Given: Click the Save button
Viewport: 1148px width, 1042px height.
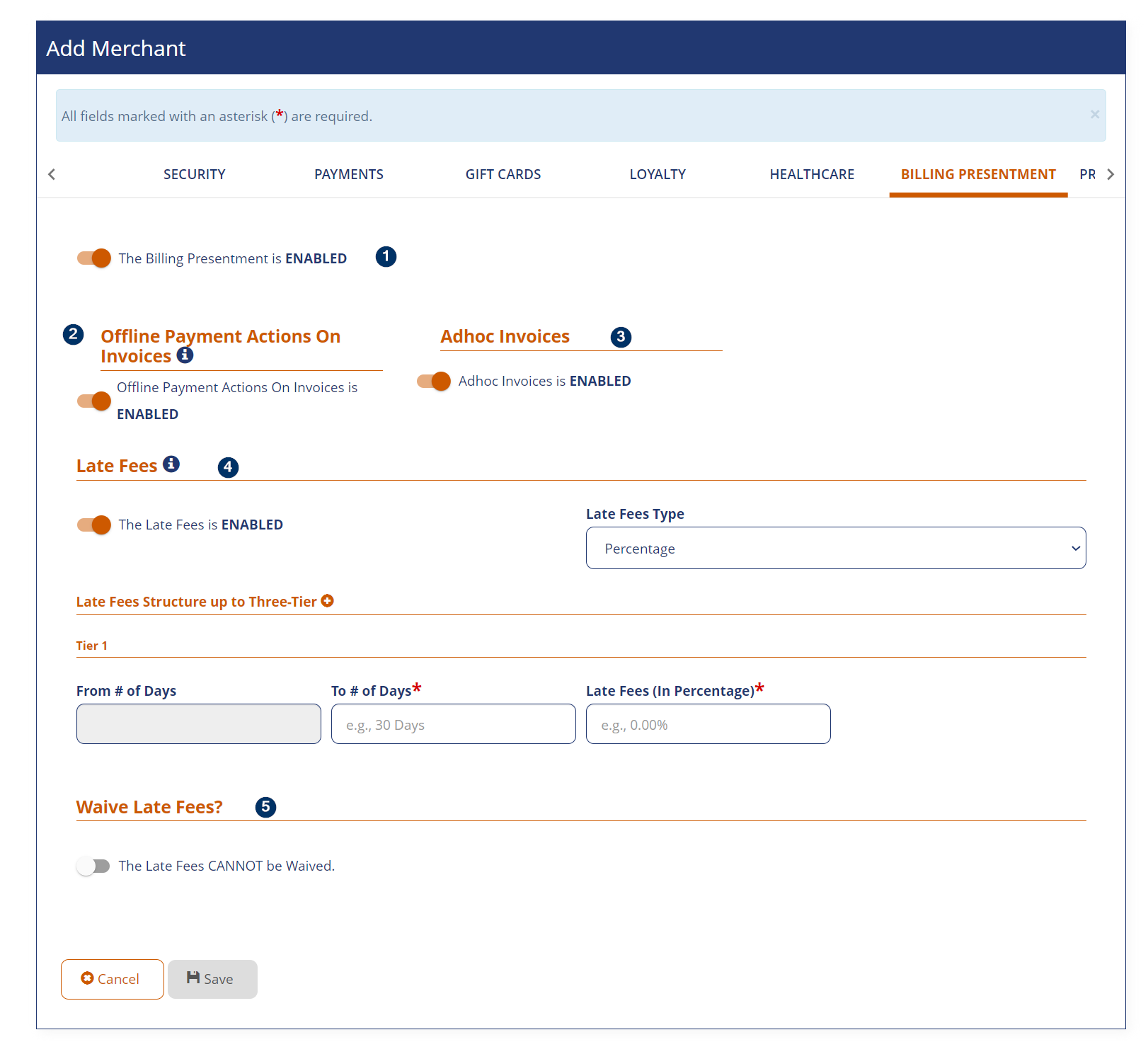Looking at the screenshot, I should (212, 979).
